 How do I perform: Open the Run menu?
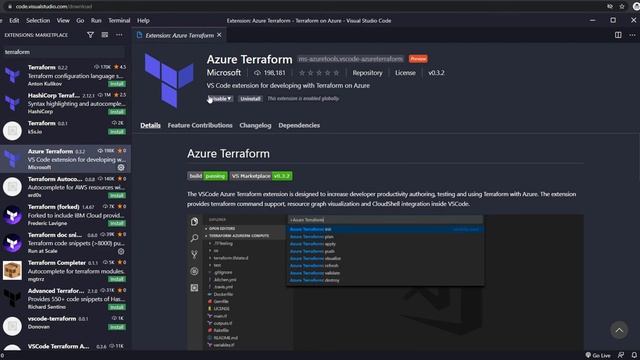pos(96,20)
